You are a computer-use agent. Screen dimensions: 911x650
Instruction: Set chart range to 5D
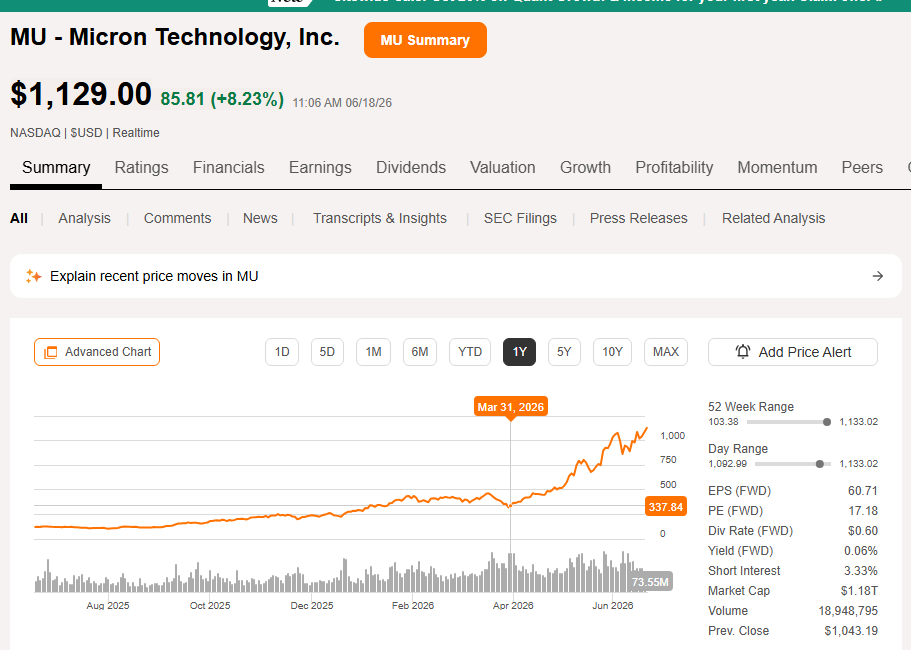pos(327,352)
